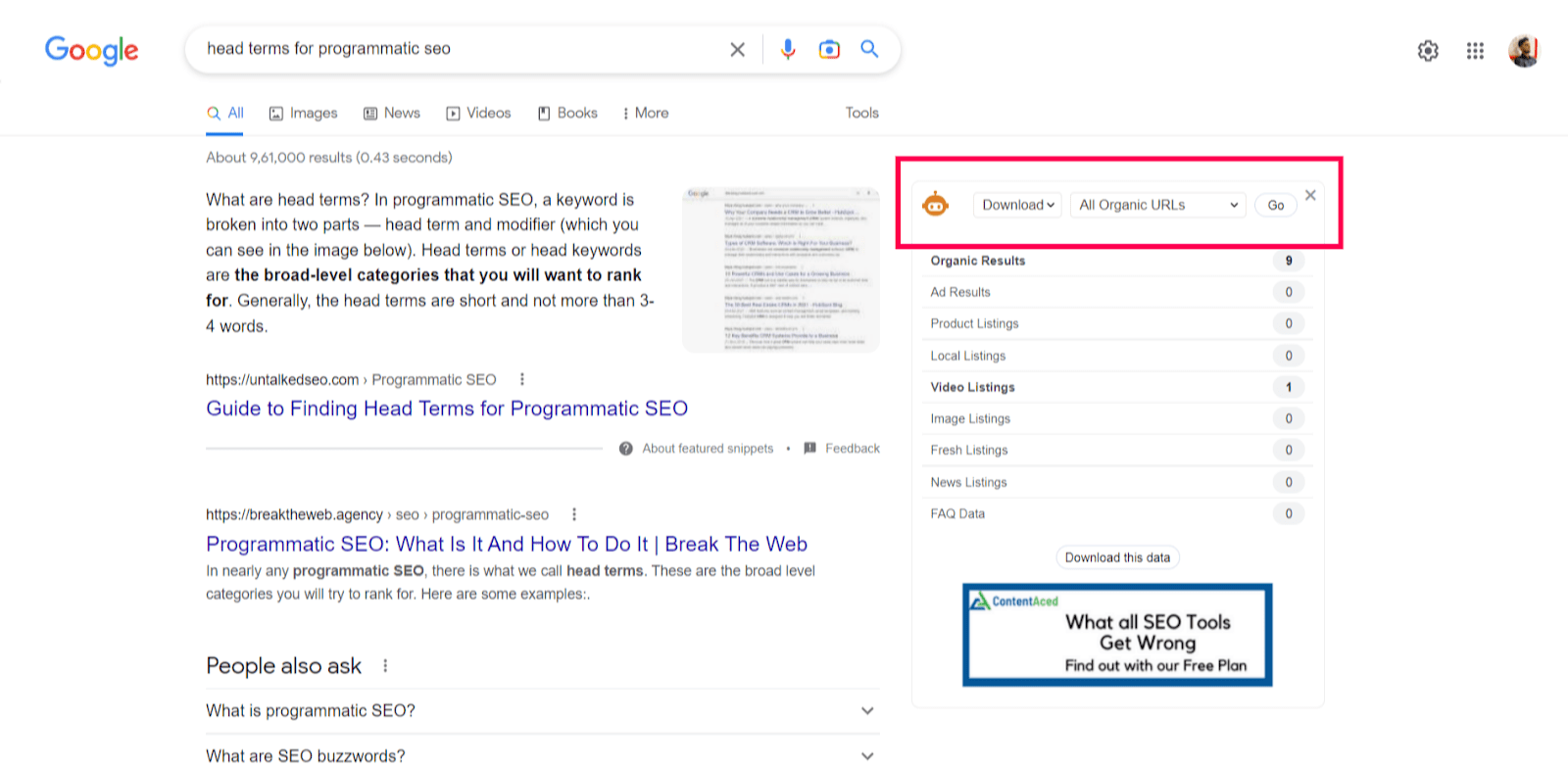Switch to the News tab
The height and width of the screenshot is (769, 1568).
tap(392, 113)
